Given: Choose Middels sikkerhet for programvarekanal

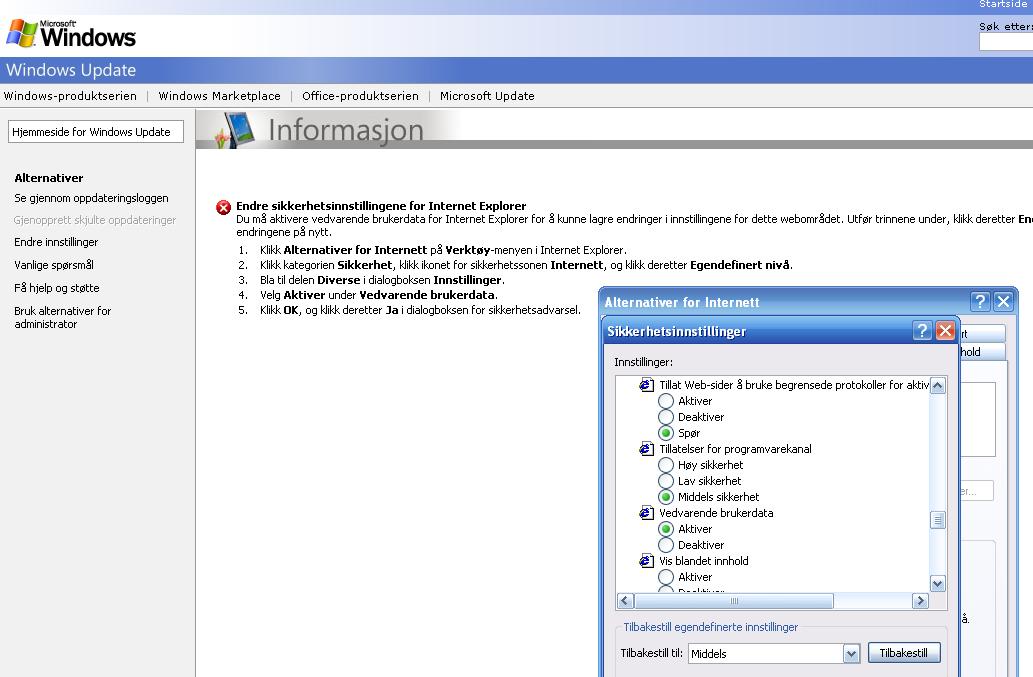Looking at the screenshot, I should click(x=666, y=497).
